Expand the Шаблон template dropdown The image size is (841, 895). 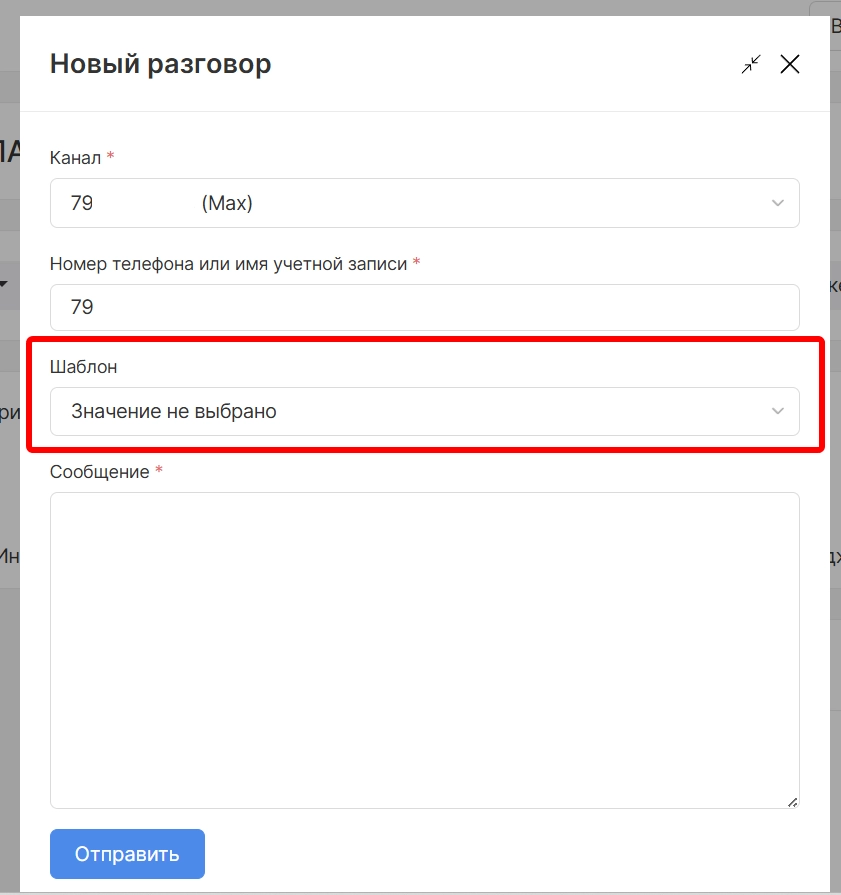424,411
